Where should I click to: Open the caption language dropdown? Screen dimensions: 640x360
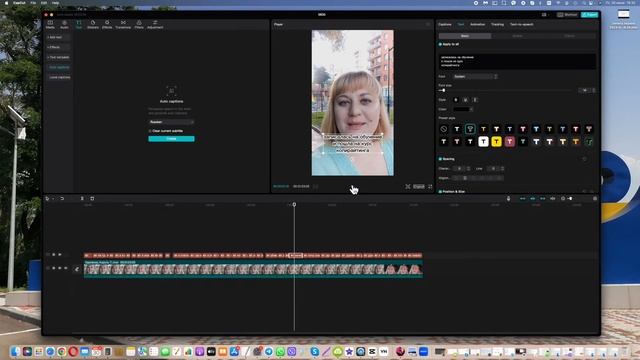coord(171,122)
